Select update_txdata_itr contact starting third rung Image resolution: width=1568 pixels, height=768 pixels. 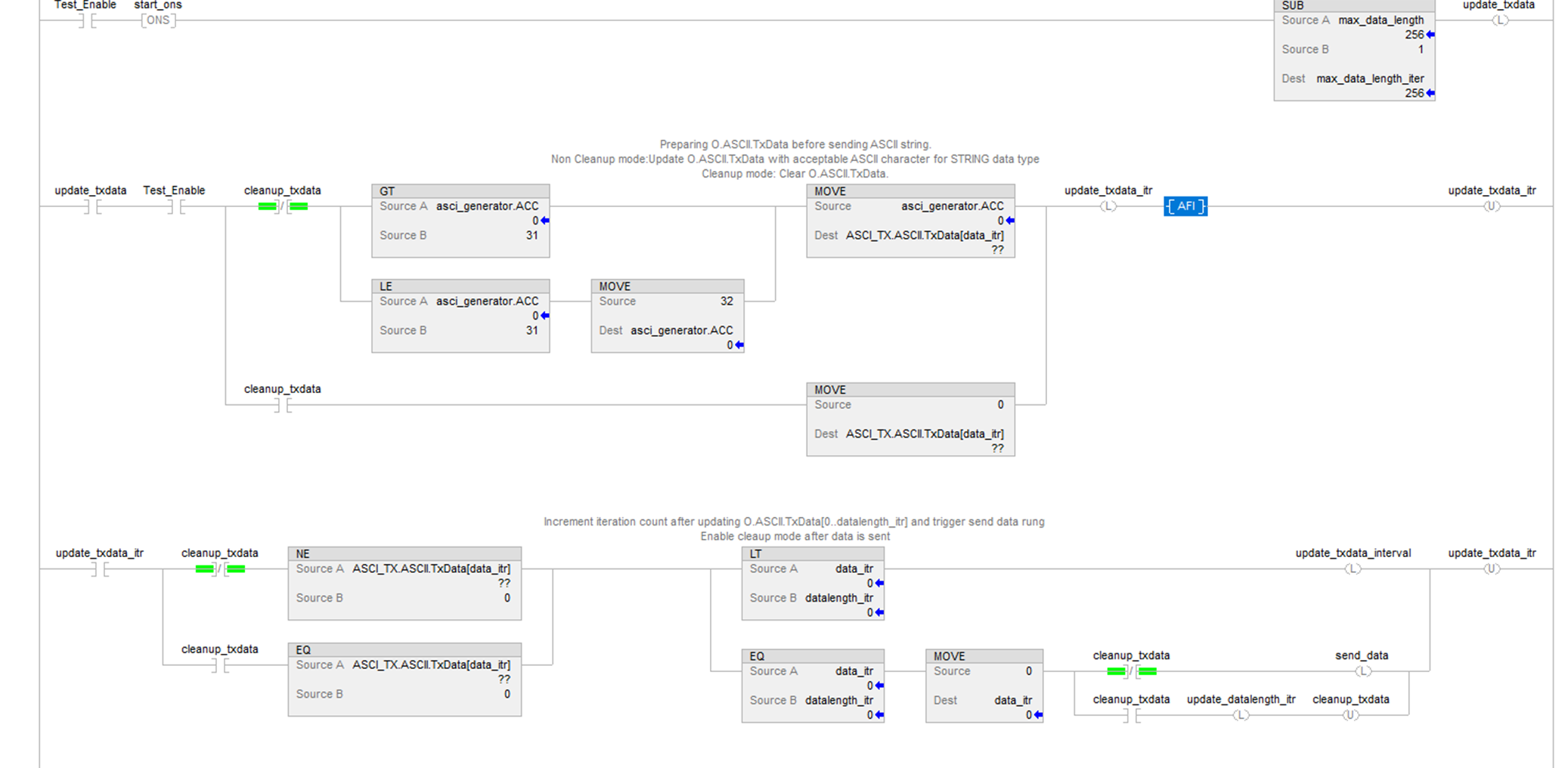[x=100, y=569]
